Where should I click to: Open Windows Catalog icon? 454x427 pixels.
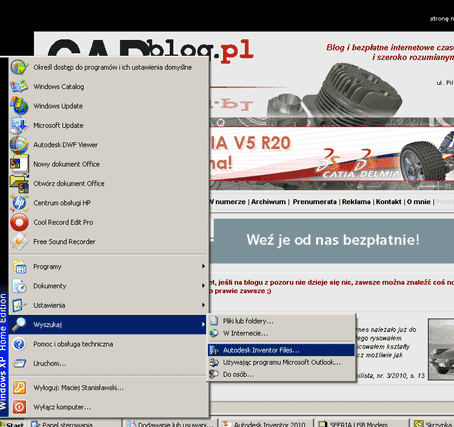coord(19,87)
